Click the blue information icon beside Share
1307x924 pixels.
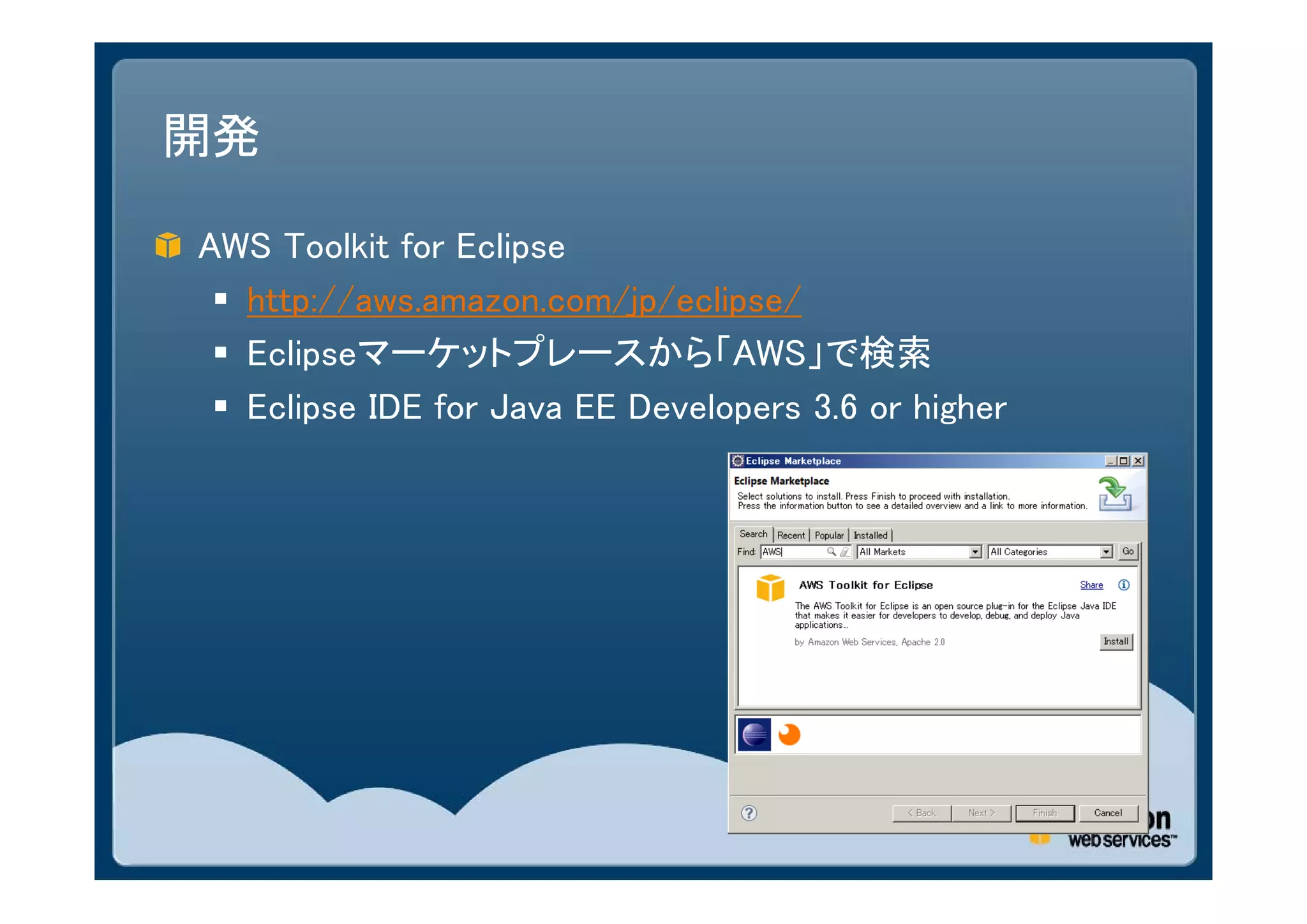coord(1123,585)
